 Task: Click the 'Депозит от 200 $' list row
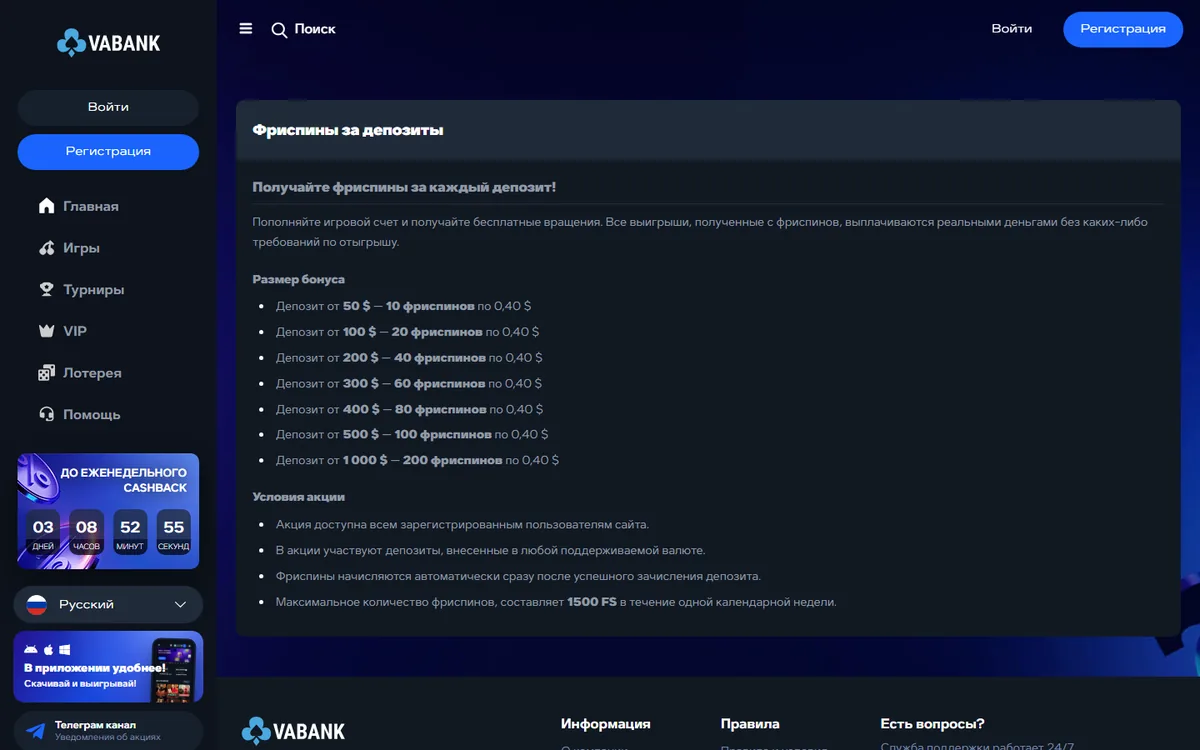point(409,357)
